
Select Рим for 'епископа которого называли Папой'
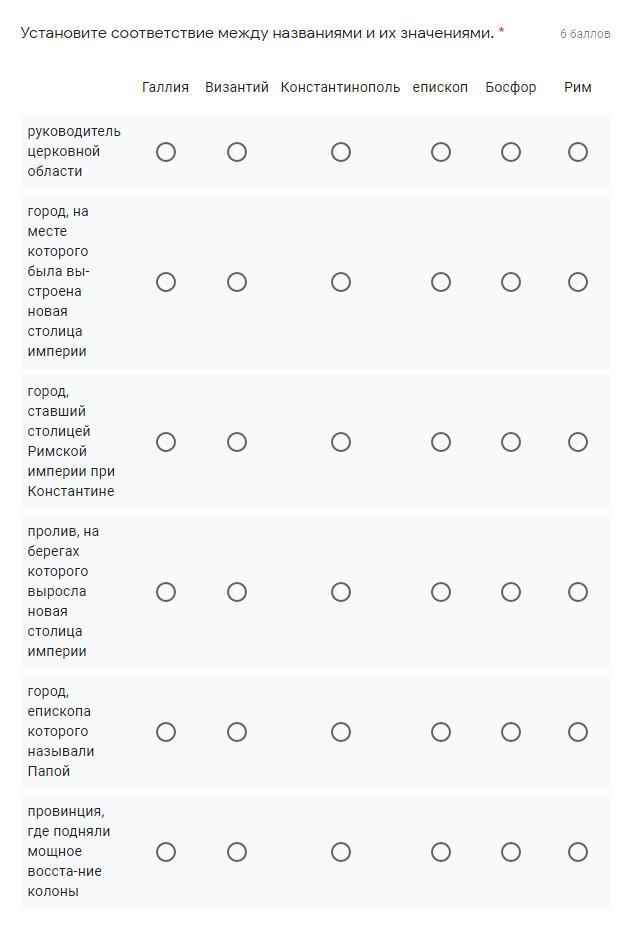click(578, 732)
